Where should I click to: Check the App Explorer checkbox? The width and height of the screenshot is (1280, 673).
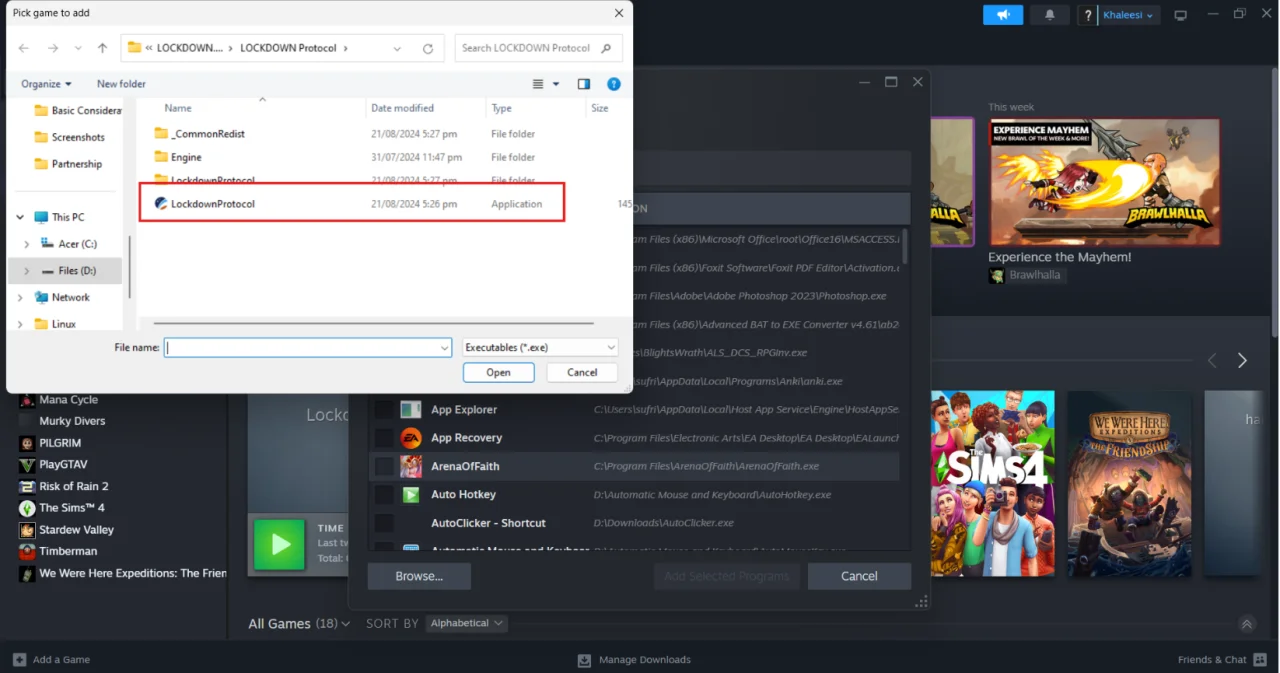pos(384,410)
